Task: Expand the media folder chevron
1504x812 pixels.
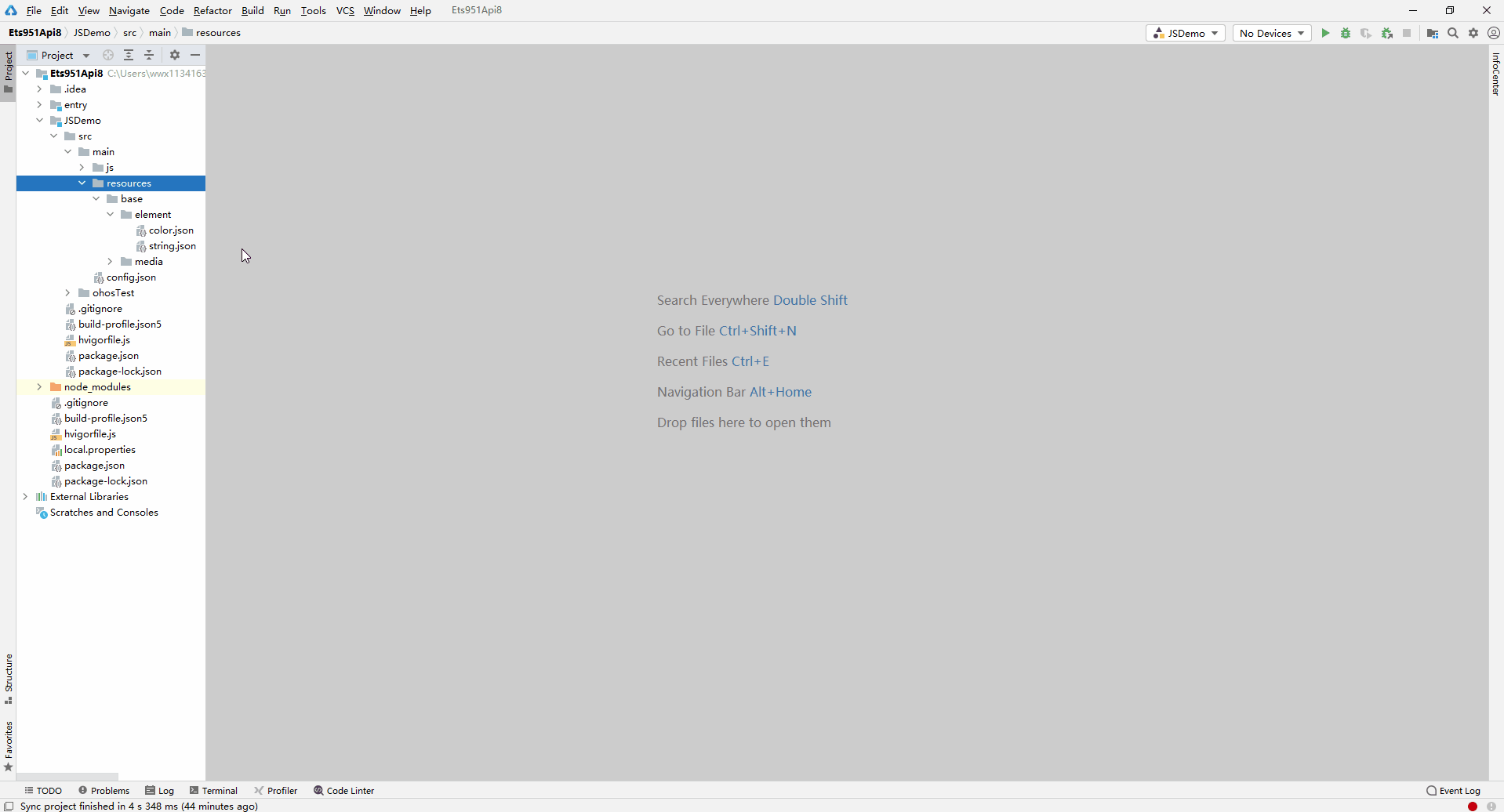Action: (x=111, y=261)
